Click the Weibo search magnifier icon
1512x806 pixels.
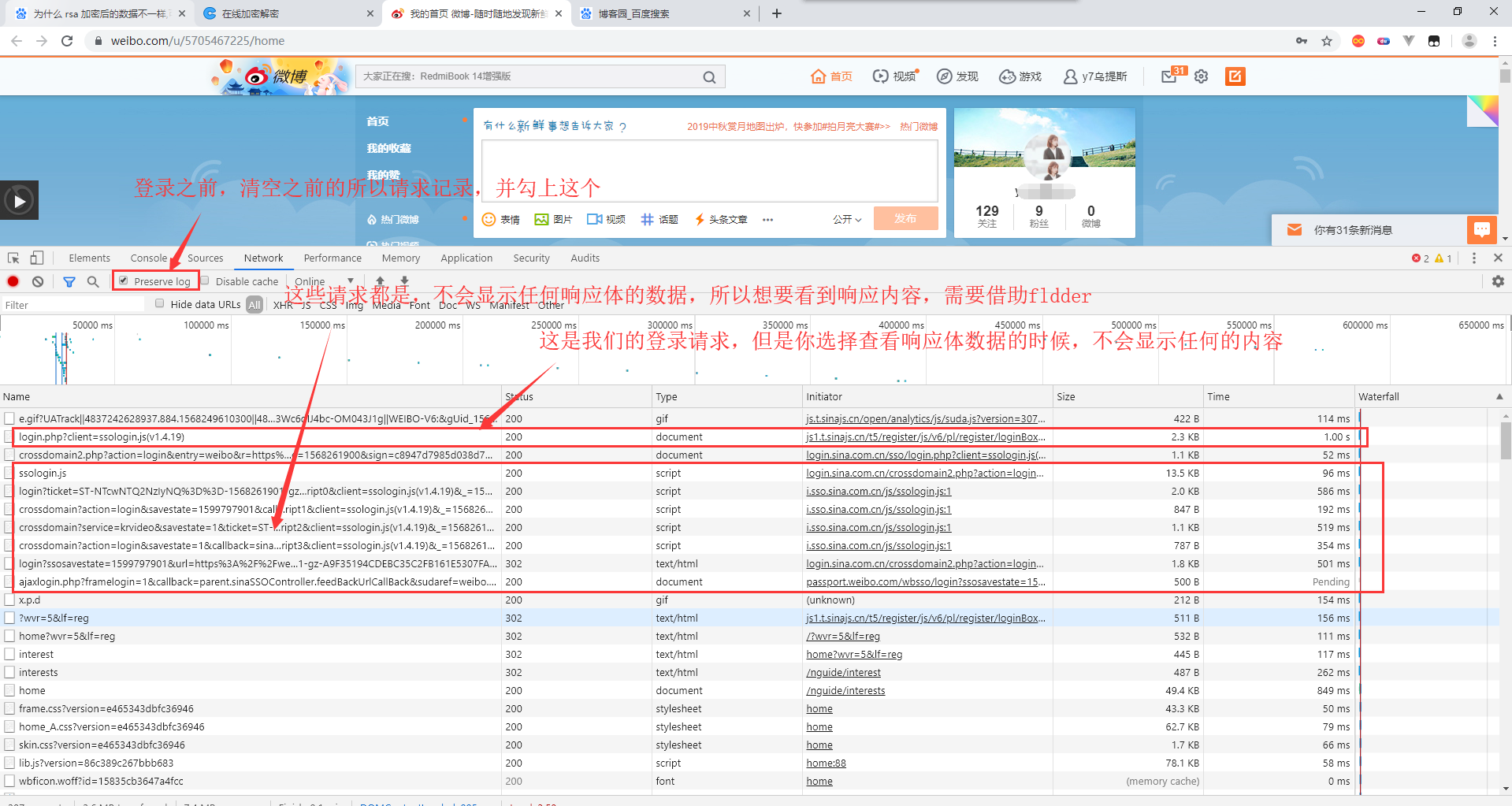[709, 76]
